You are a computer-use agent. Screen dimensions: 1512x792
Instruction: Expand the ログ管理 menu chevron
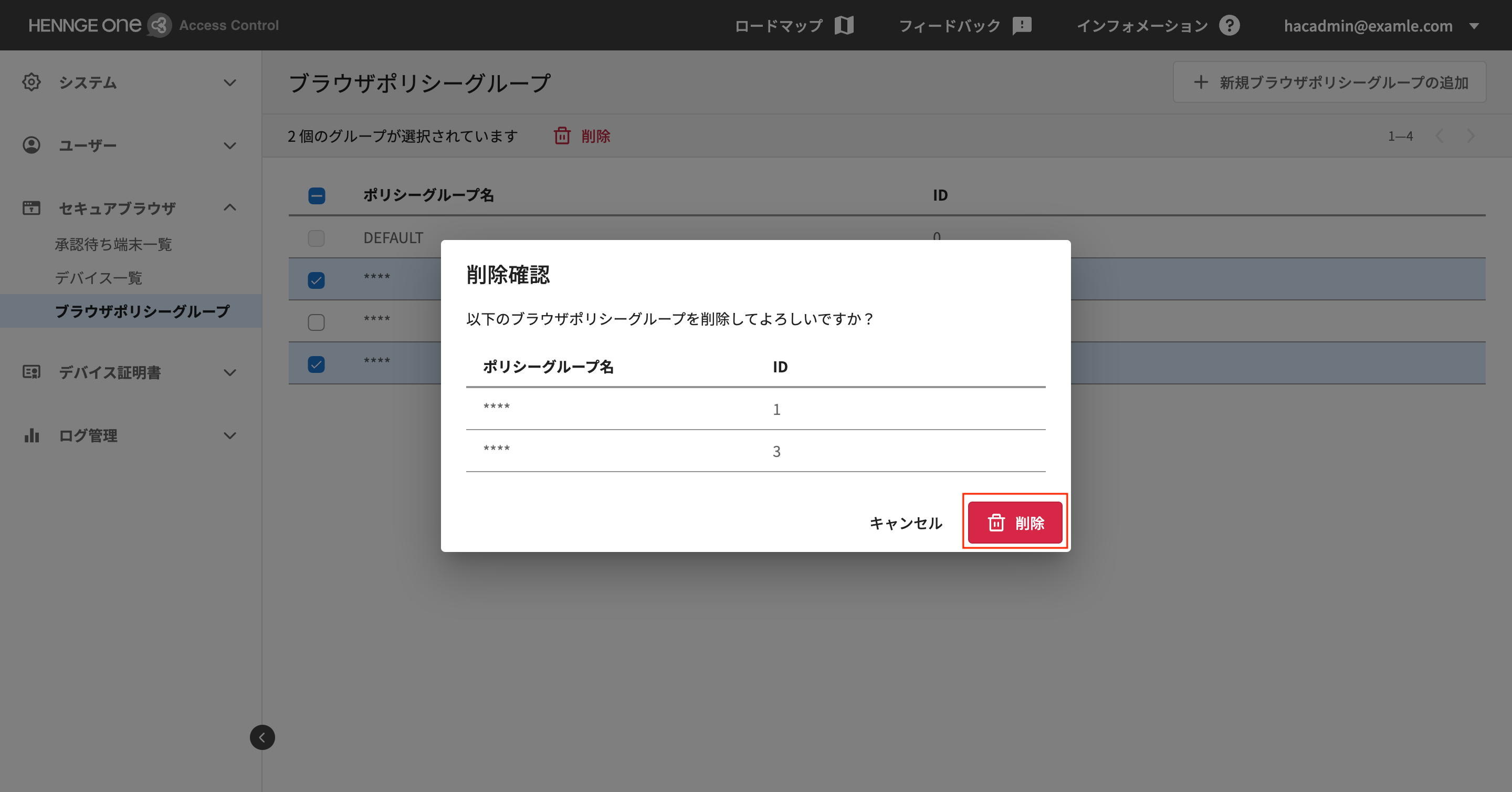click(x=230, y=435)
